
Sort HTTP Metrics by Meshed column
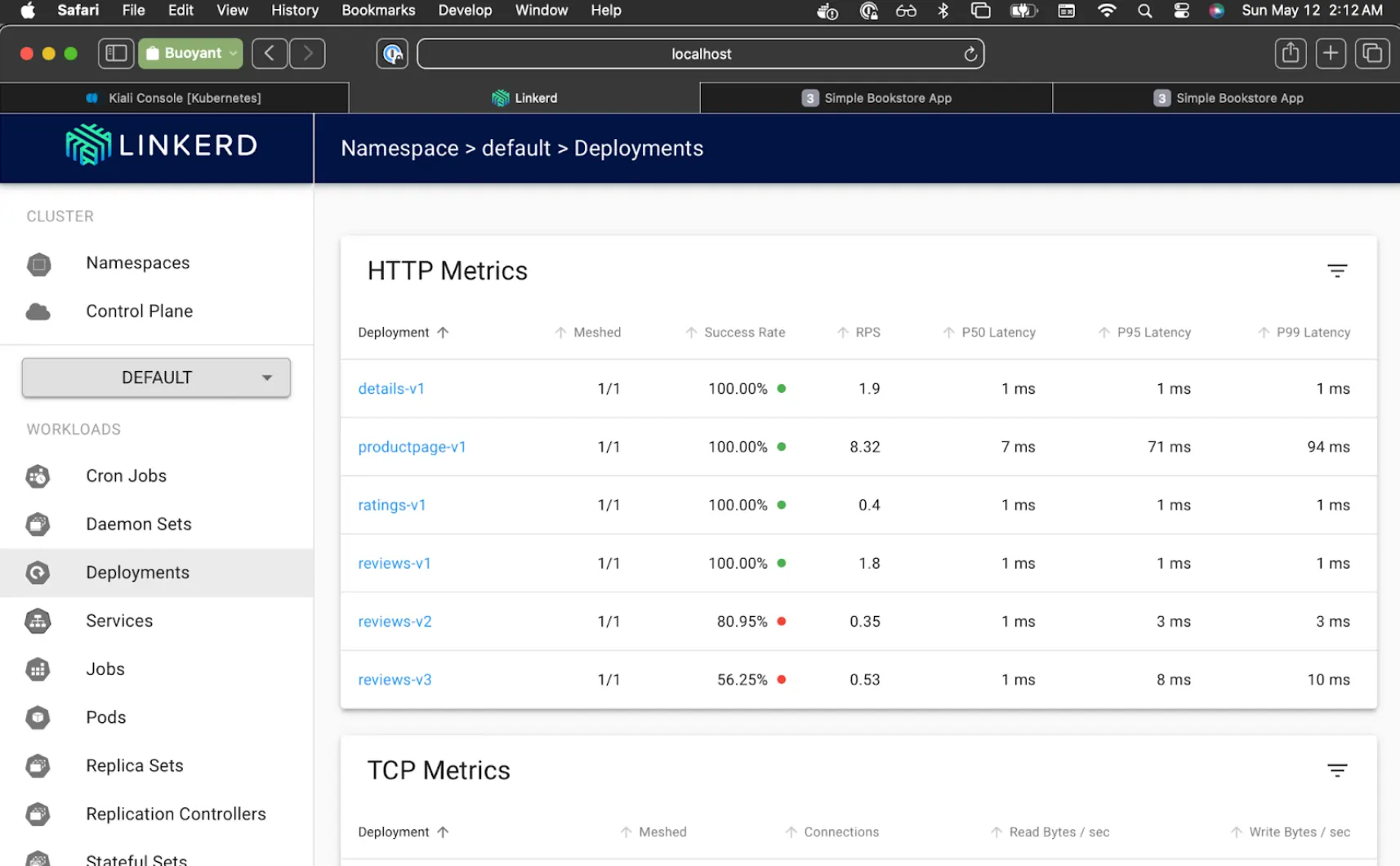[587, 333]
